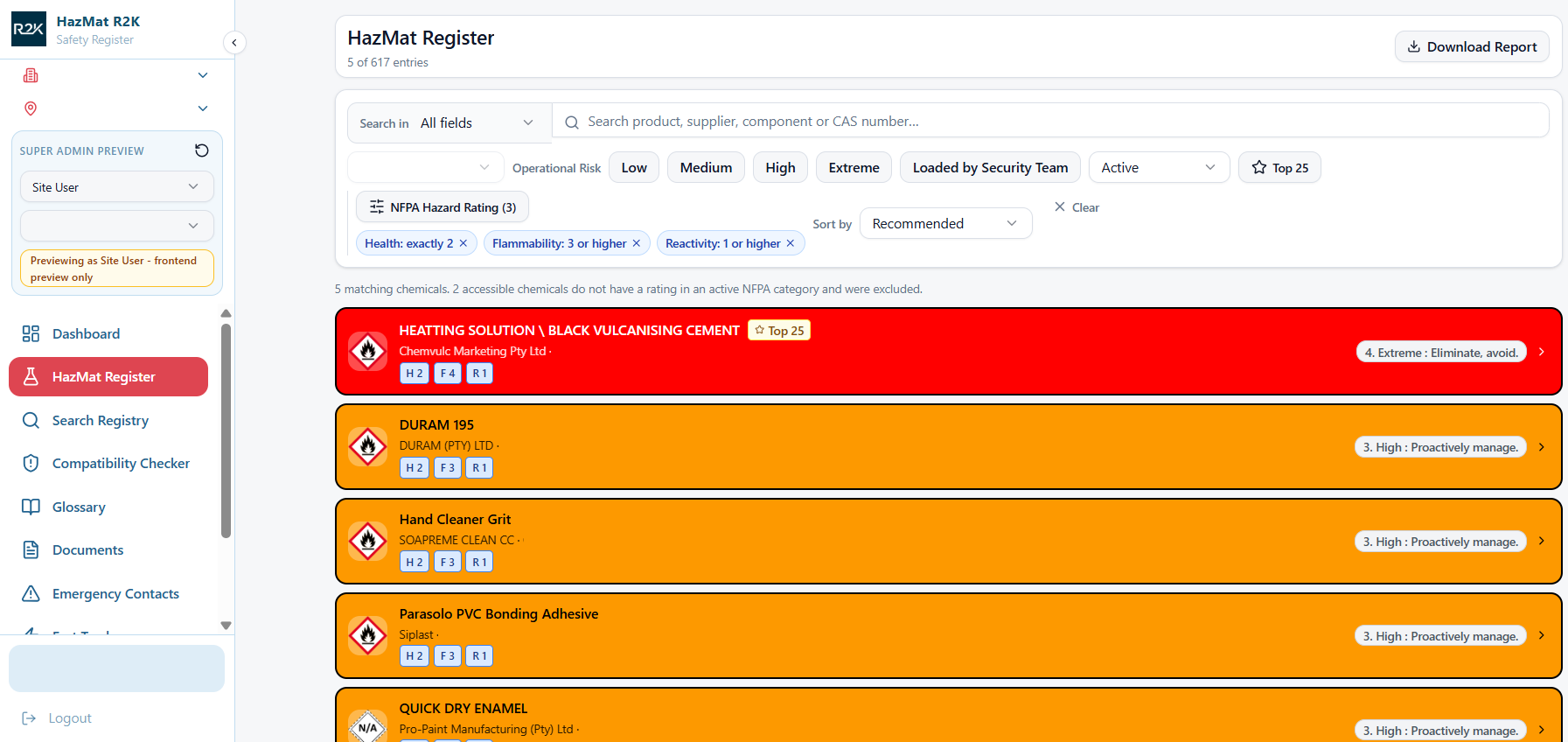Remove the Flammability: 3 or higher chip

[637, 243]
